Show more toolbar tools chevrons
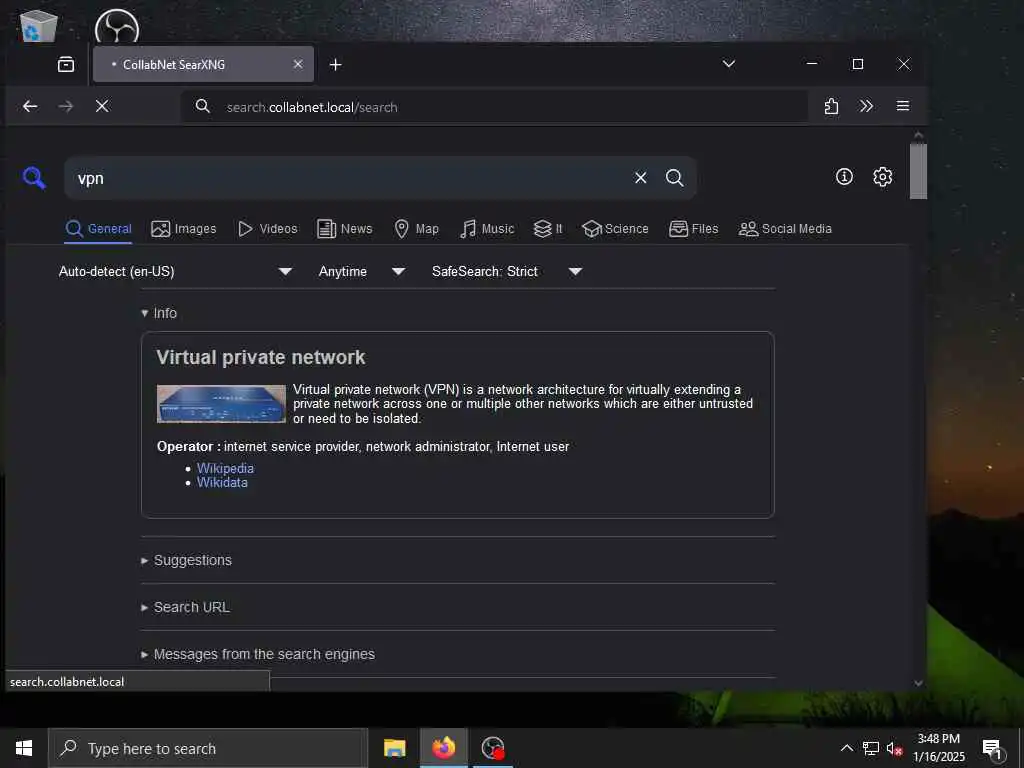The image size is (1024, 768). tap(866, 106)
